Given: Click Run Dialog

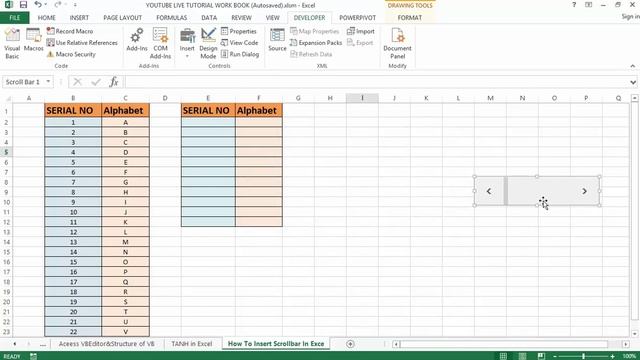Looking at the screenshot, I should 240,54.
